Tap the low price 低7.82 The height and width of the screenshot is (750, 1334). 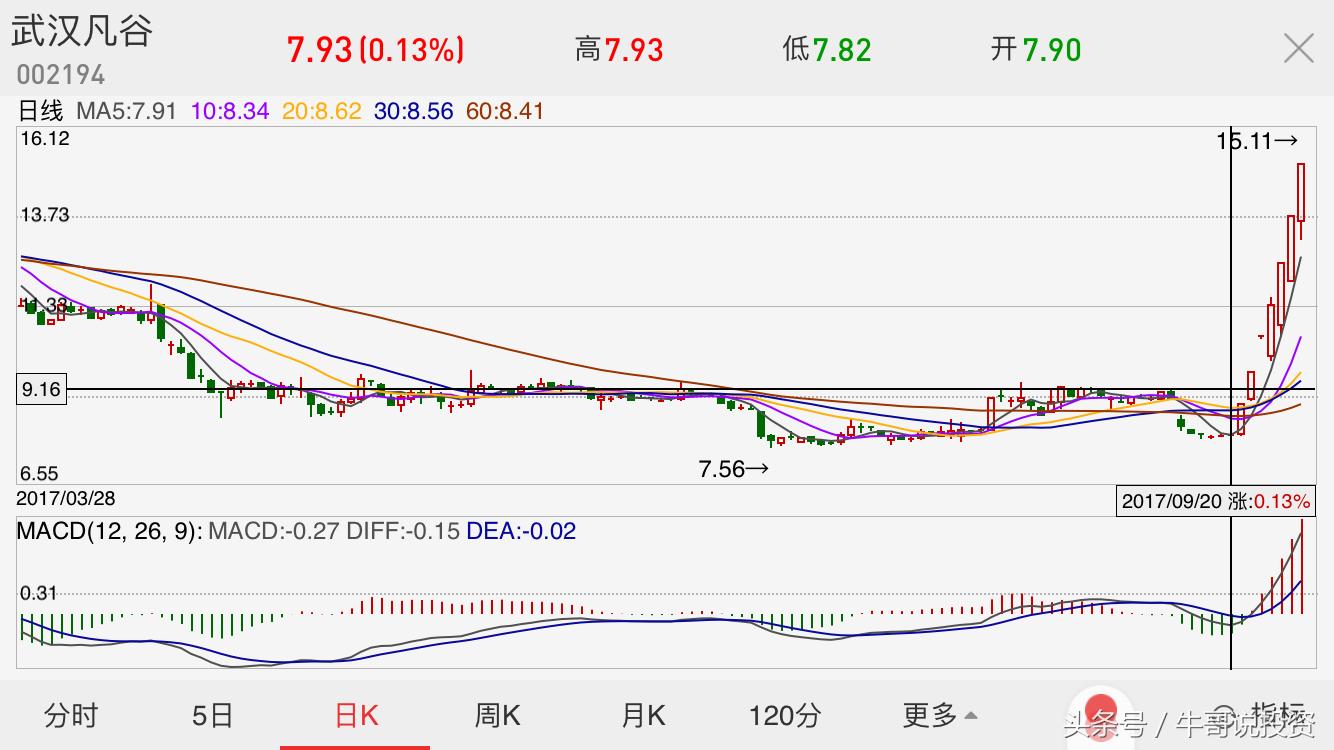click(827, 49)
